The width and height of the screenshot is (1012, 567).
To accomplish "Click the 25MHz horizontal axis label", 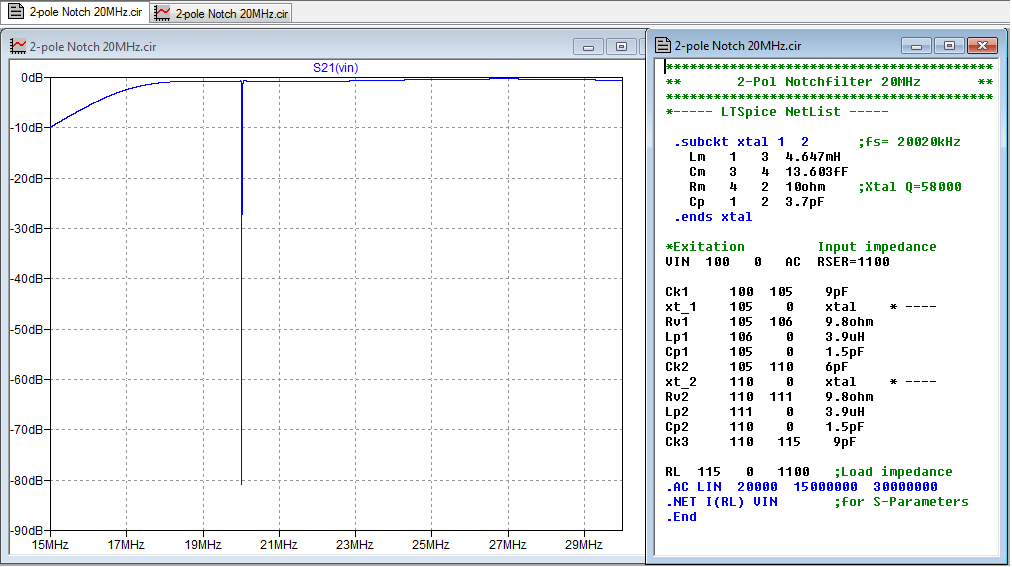I will click(x=431, y=545).
